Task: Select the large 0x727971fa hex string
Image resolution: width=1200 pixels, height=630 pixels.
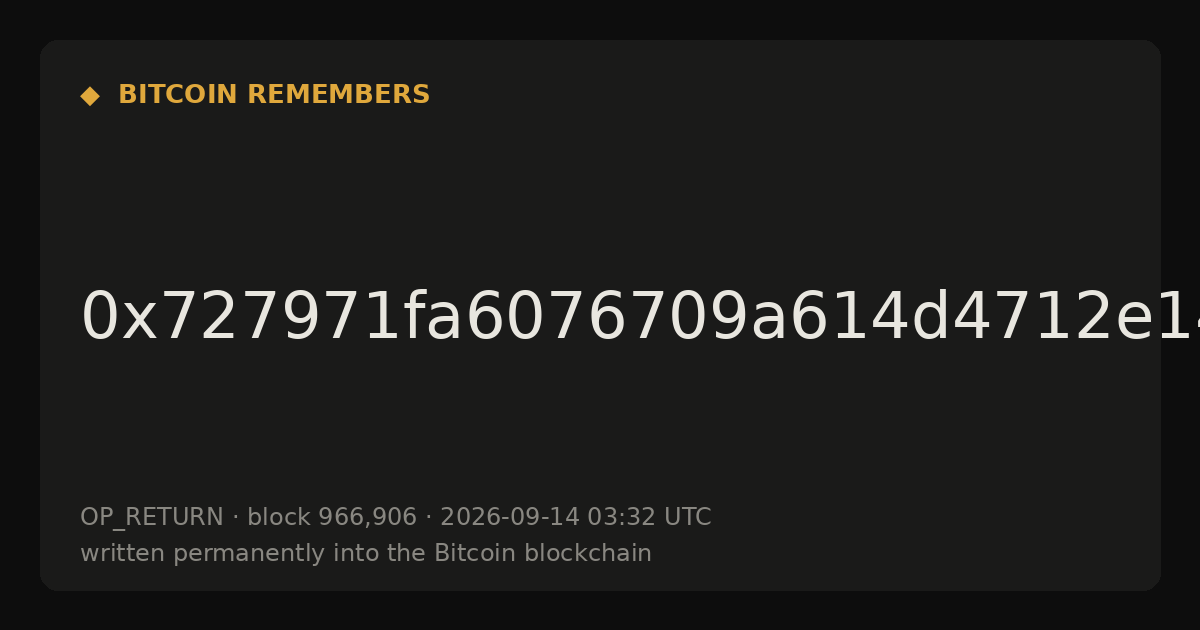Action: [640, 318]
